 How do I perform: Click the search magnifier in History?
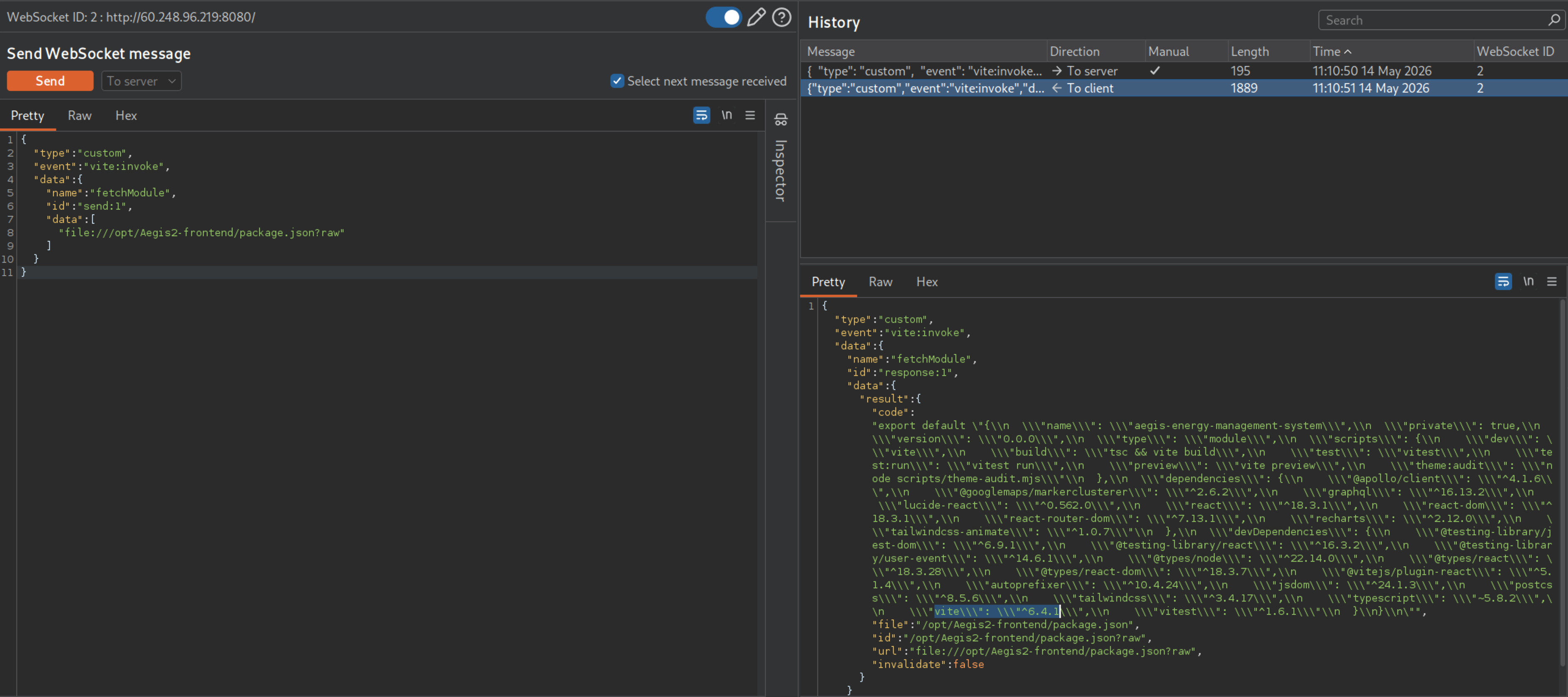[1554, 20]
